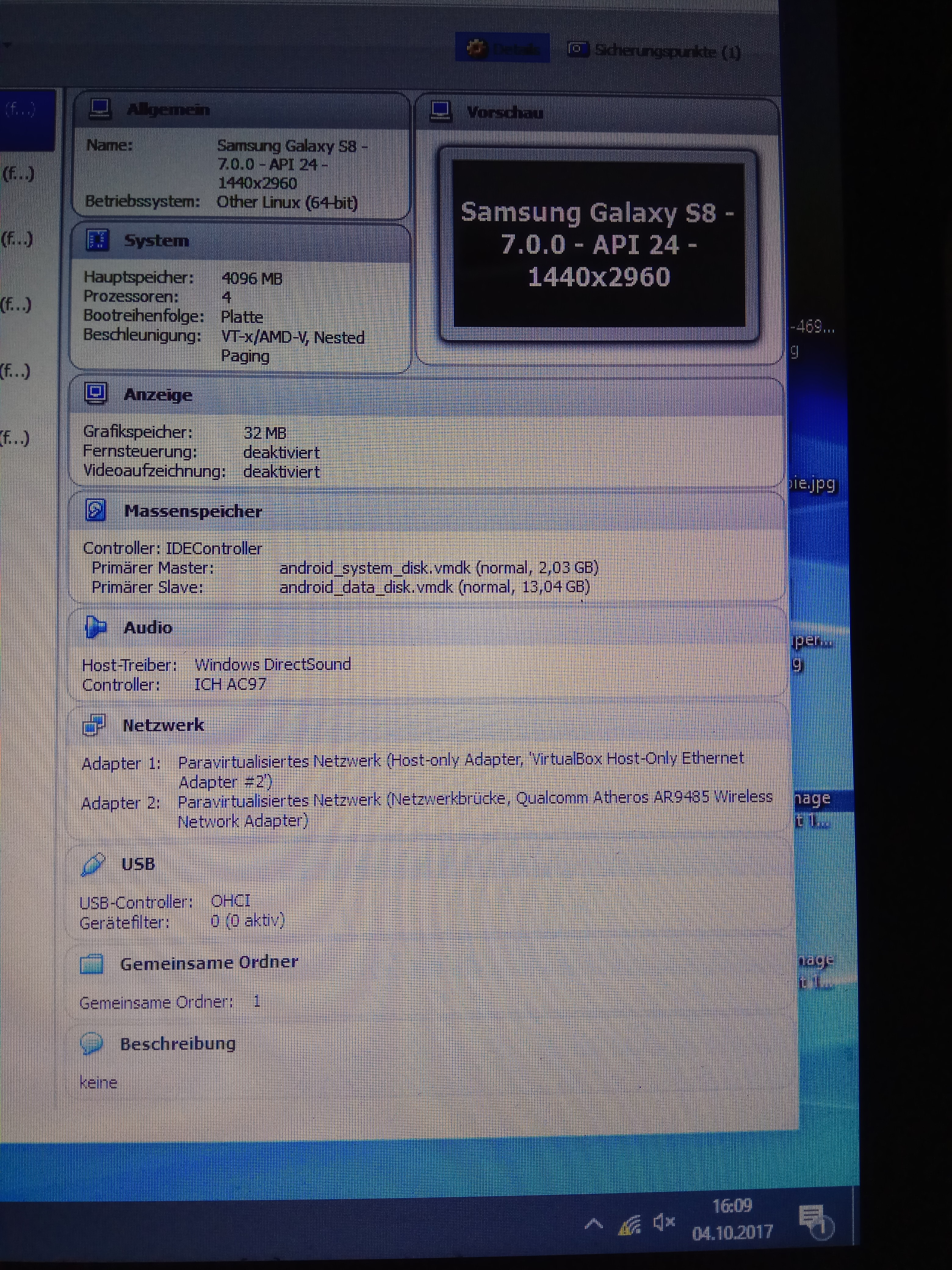Click the Adapter 2 Netzwerkbrücke entry
952x1270 pixels.
click(475, 809)
